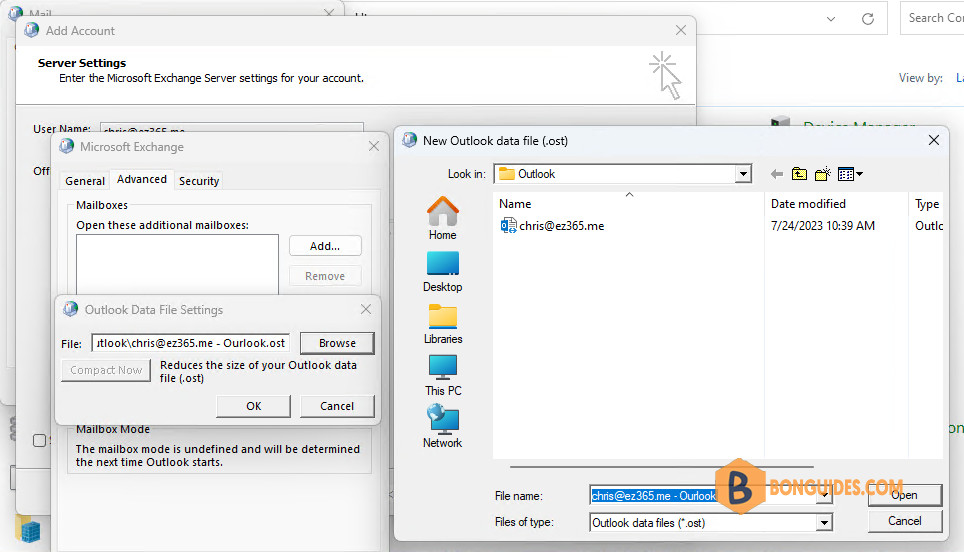Click the Type column header
964x552 pixels.
point(926,203)
